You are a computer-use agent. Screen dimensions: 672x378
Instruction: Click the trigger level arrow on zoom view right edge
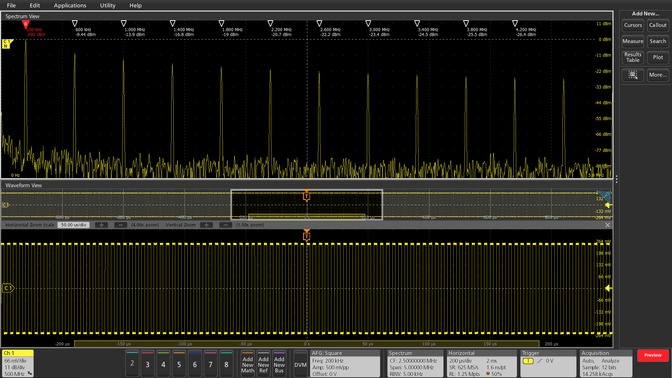click(x=608, y=288)
